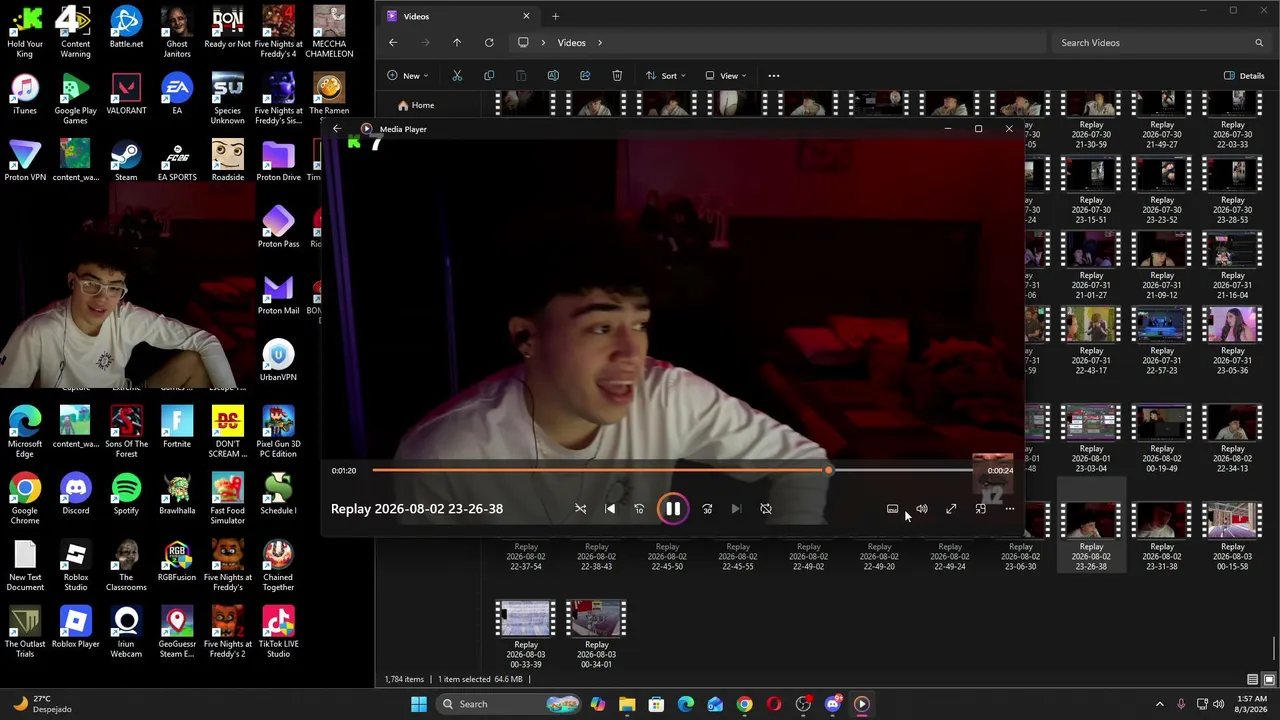
Task: Open the Fortnite desktop shortcut
Action: (x=177, y=428)
